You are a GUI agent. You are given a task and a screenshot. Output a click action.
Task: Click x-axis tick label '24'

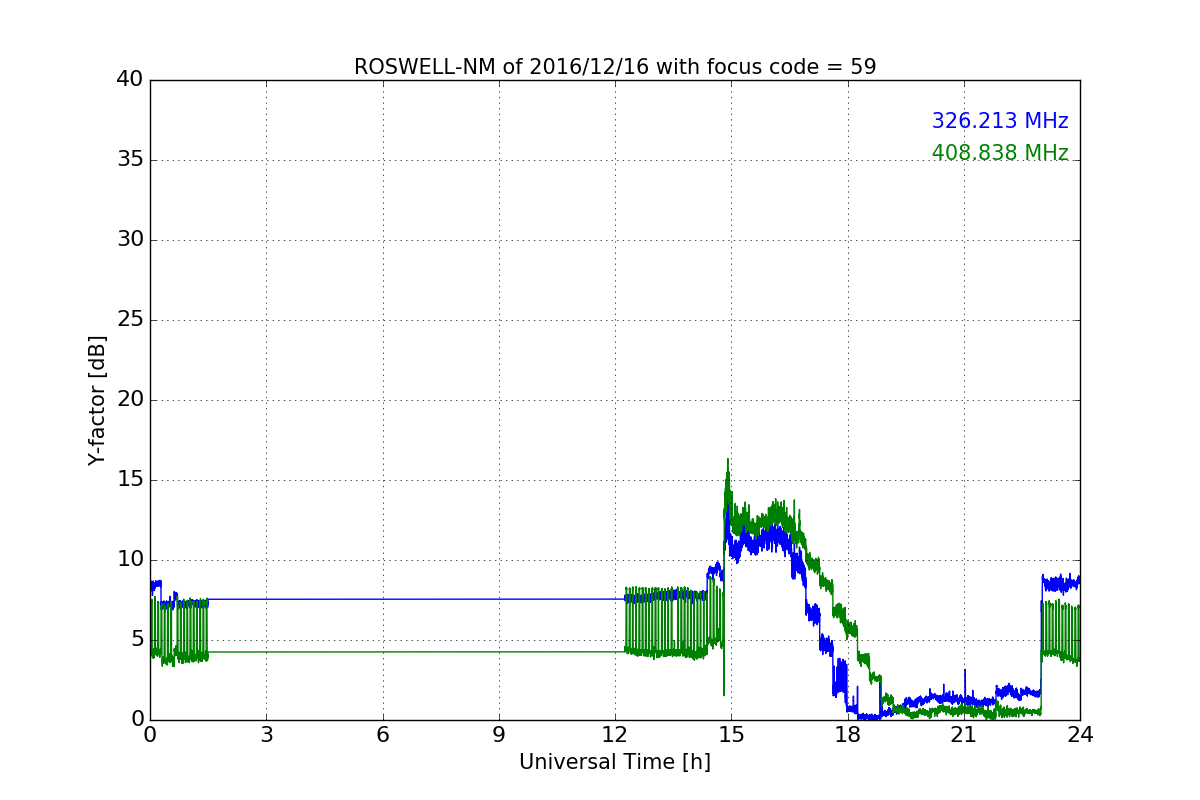click(1080, 735)
